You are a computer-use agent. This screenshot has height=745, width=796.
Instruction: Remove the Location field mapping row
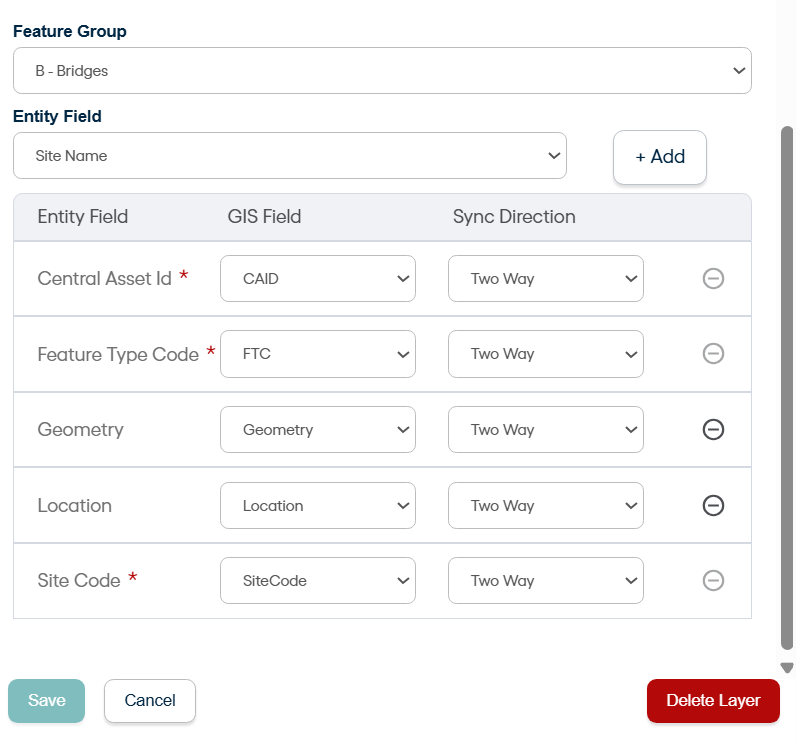[713, 505]
